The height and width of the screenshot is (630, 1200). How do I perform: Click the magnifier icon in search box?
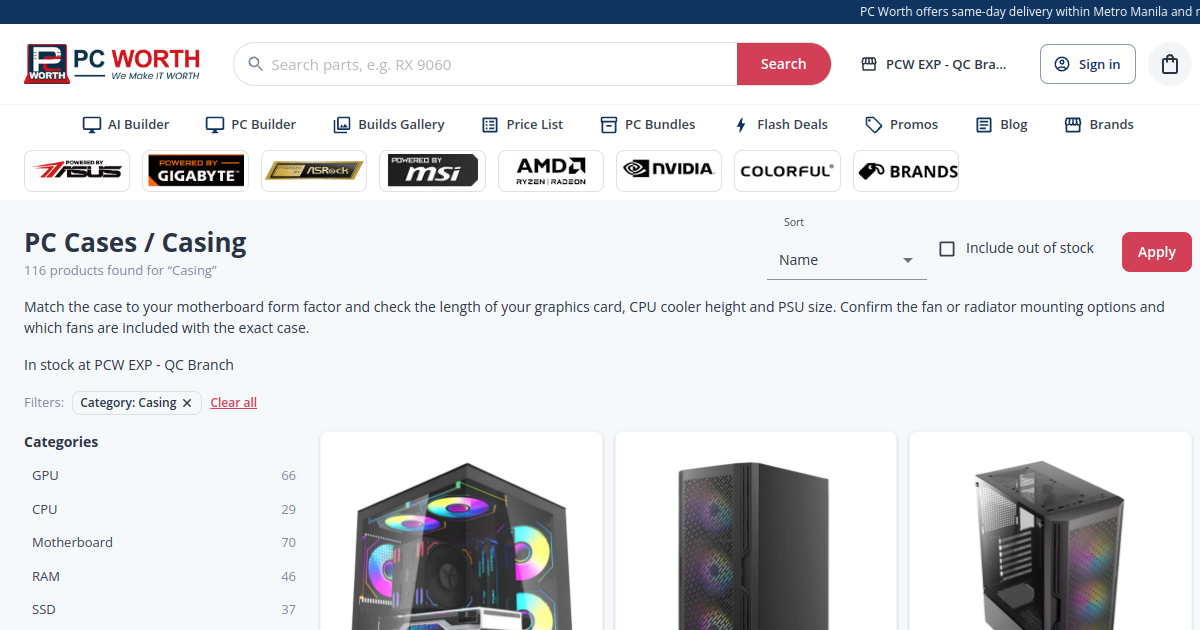click(x=255, y=64)
